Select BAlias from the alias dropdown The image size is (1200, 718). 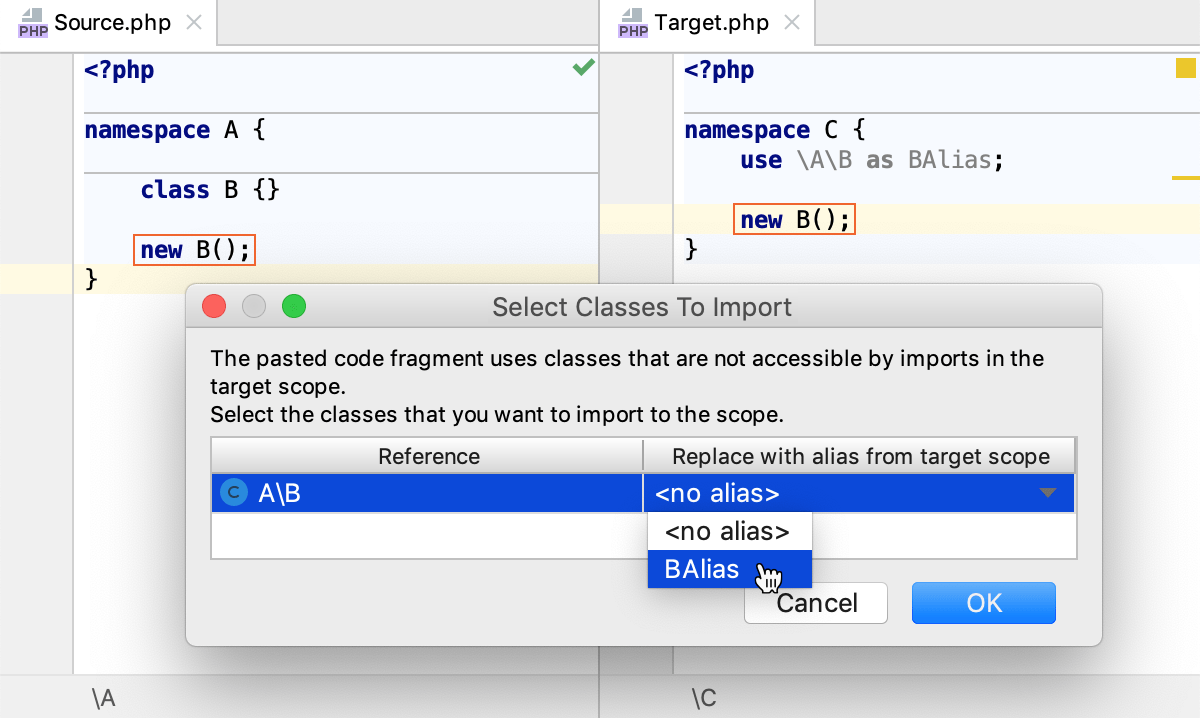click(700, 570)
